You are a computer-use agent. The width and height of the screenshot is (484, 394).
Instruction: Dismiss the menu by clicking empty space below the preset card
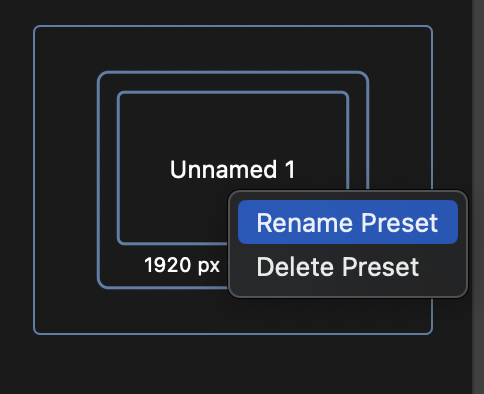(x=233, y=363)
